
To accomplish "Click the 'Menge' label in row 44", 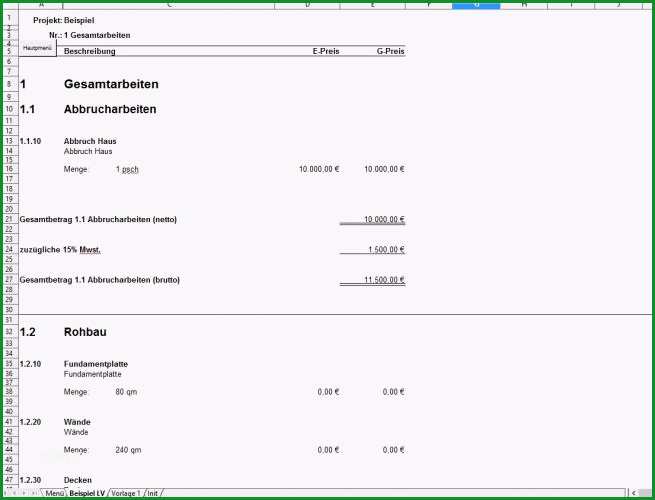I will [76, 450].
